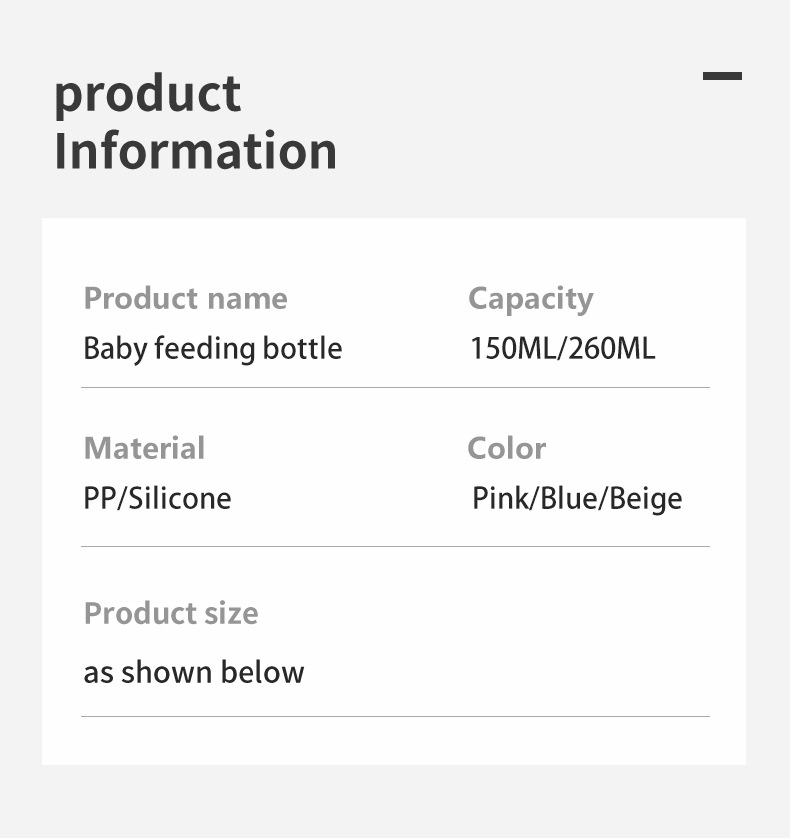Select 'Baby feeding bottle' text

[212, 348]
